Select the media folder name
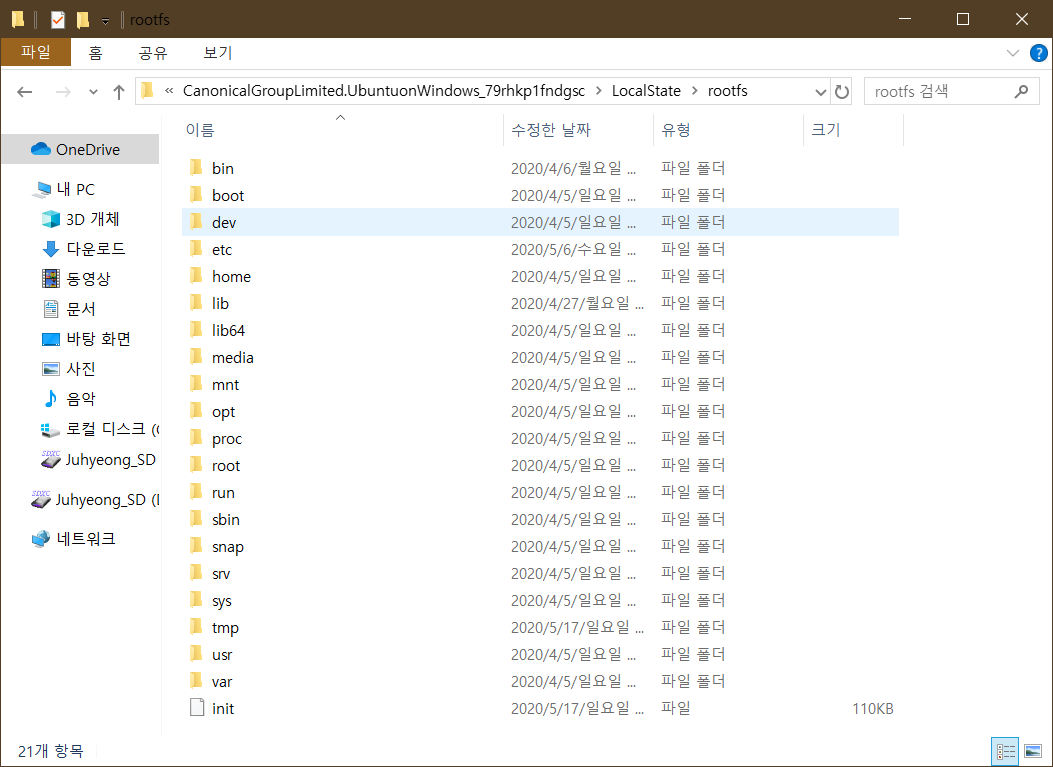The width and height of the screenshot is (1053, 767). (232, 357)
